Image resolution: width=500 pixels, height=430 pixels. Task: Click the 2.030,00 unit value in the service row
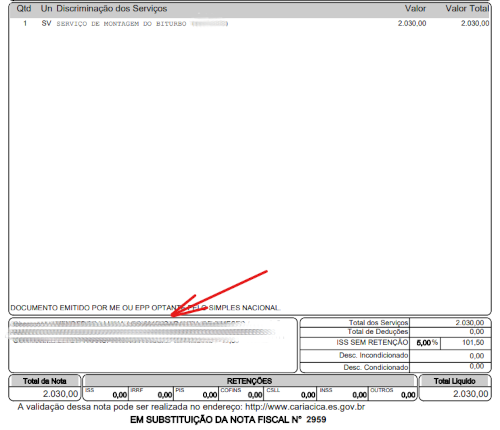click(x=412, y=23)
